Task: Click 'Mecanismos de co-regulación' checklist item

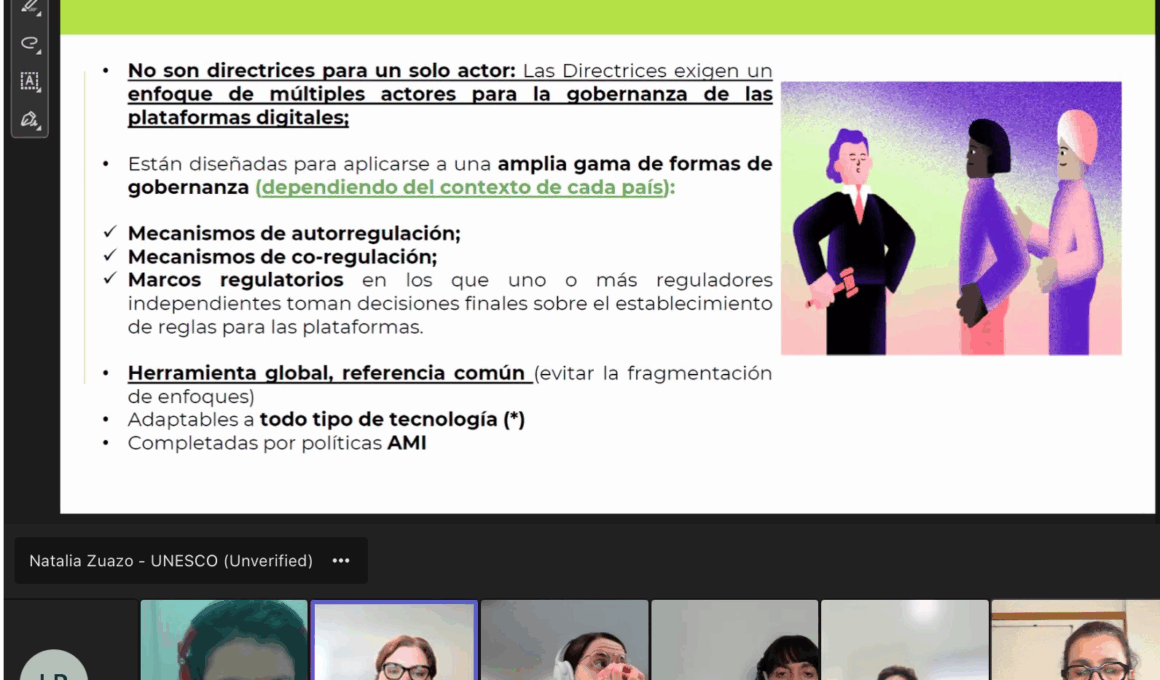Action: click(x=282, y=256)
